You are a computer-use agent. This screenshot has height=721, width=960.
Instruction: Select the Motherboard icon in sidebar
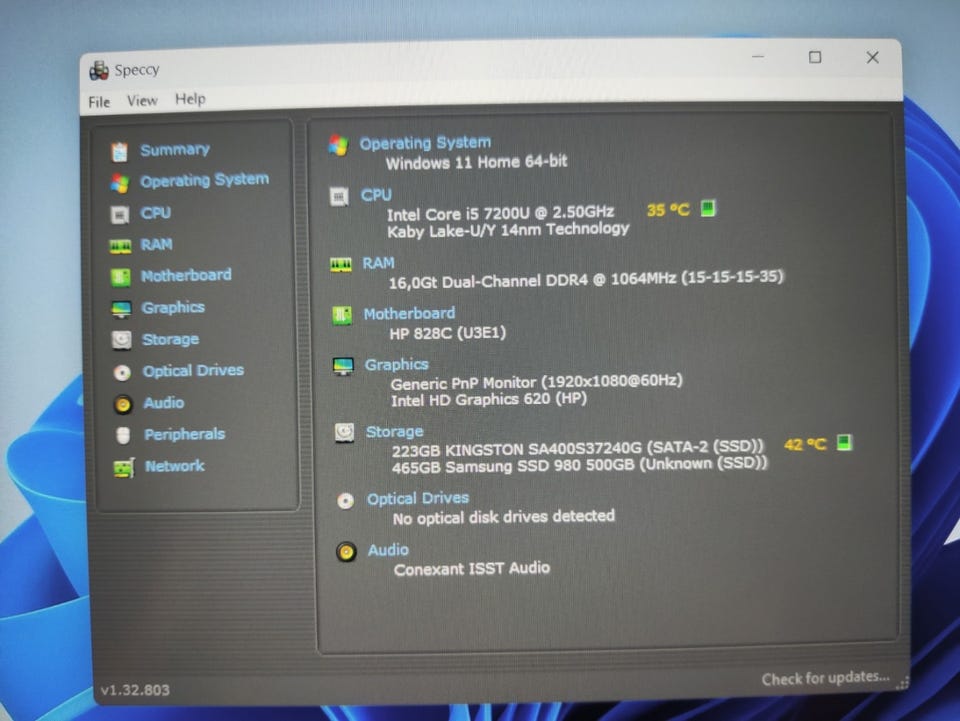pos(121,277)
